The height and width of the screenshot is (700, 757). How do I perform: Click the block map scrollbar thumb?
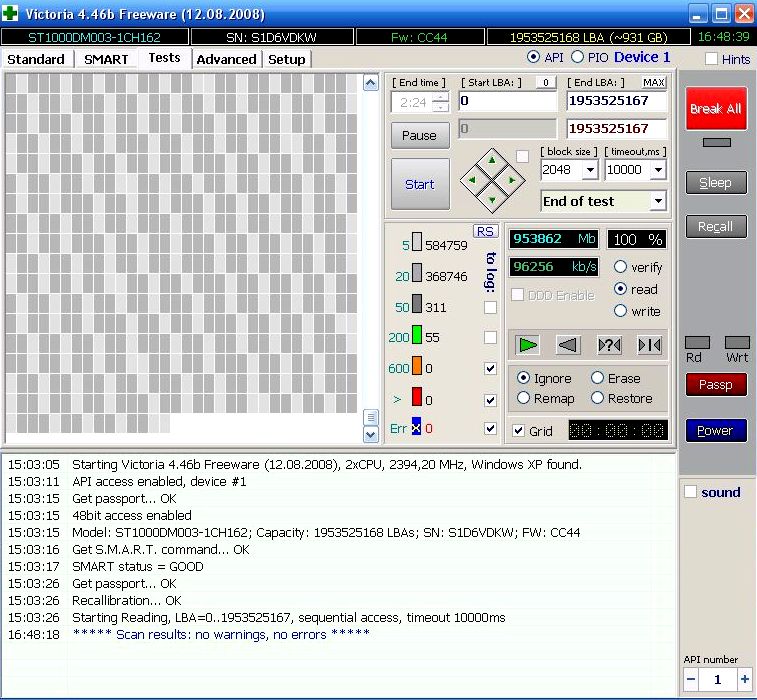370,417
